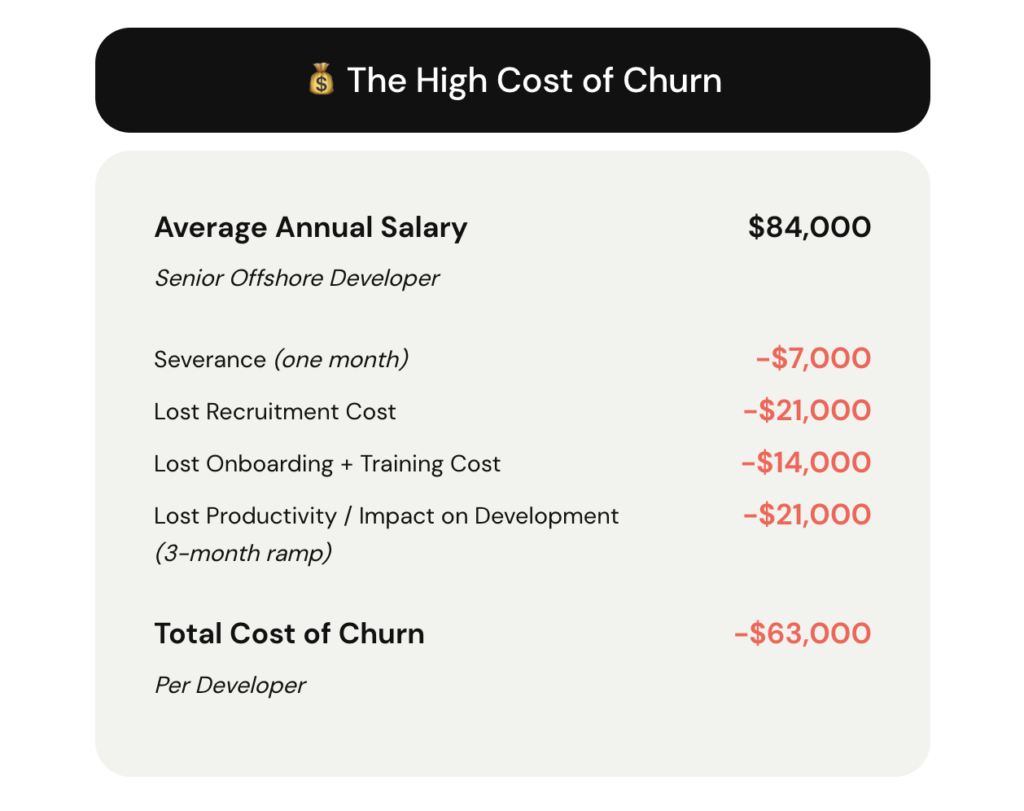Click the money bag emoji icon
Viewport: 1024px width, 811px height.
pos(321,80)
